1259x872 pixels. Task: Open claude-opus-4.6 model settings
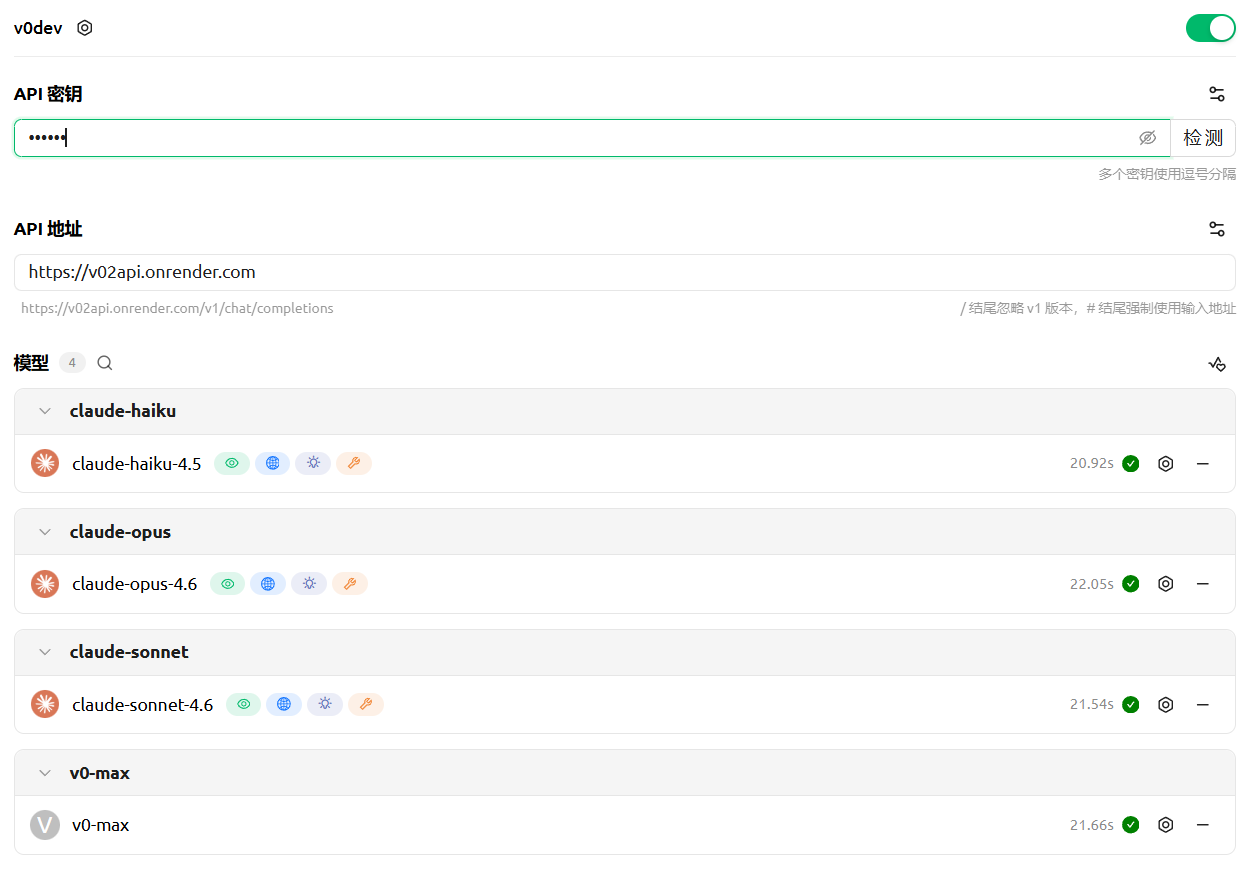[1165, 584]
